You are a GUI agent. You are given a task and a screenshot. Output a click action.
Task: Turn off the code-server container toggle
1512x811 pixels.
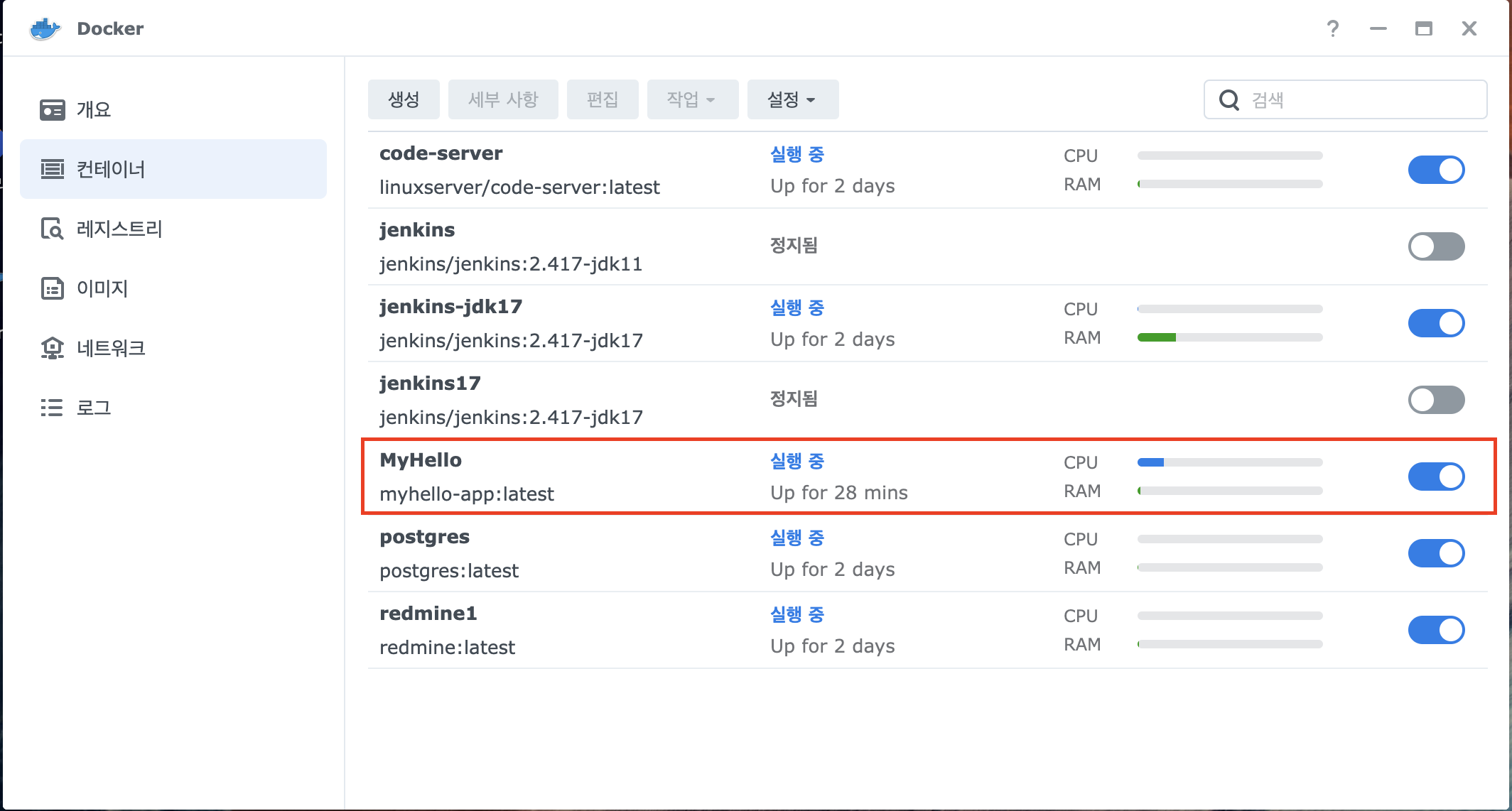(x=1436, y=170)
